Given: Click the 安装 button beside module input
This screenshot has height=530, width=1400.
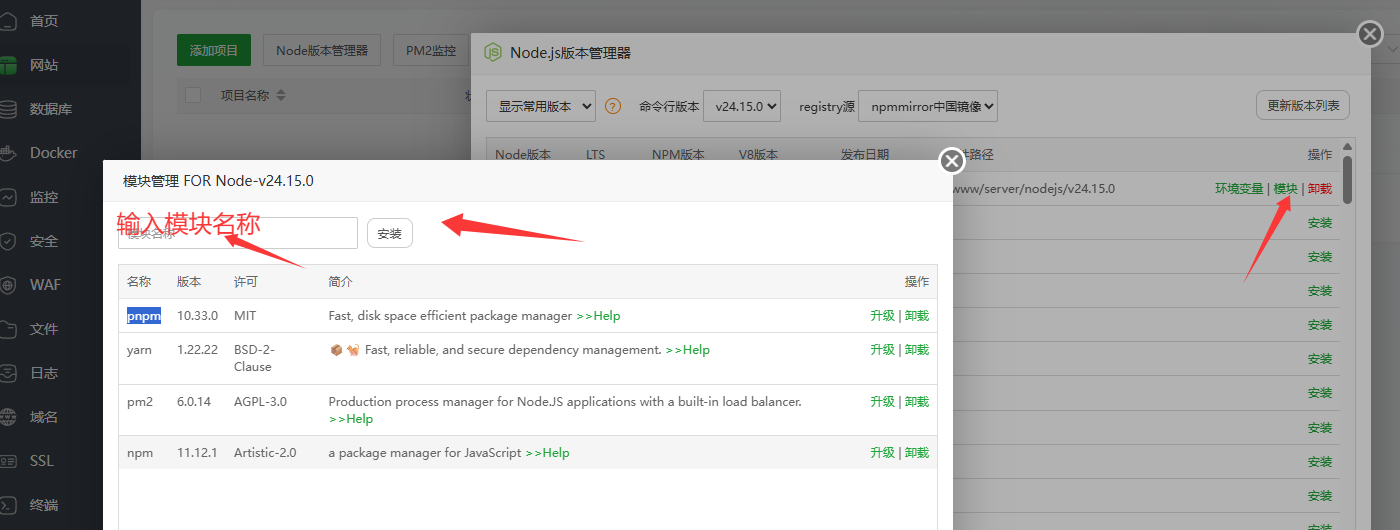Looking at the screenshot, I should point(390,233).
